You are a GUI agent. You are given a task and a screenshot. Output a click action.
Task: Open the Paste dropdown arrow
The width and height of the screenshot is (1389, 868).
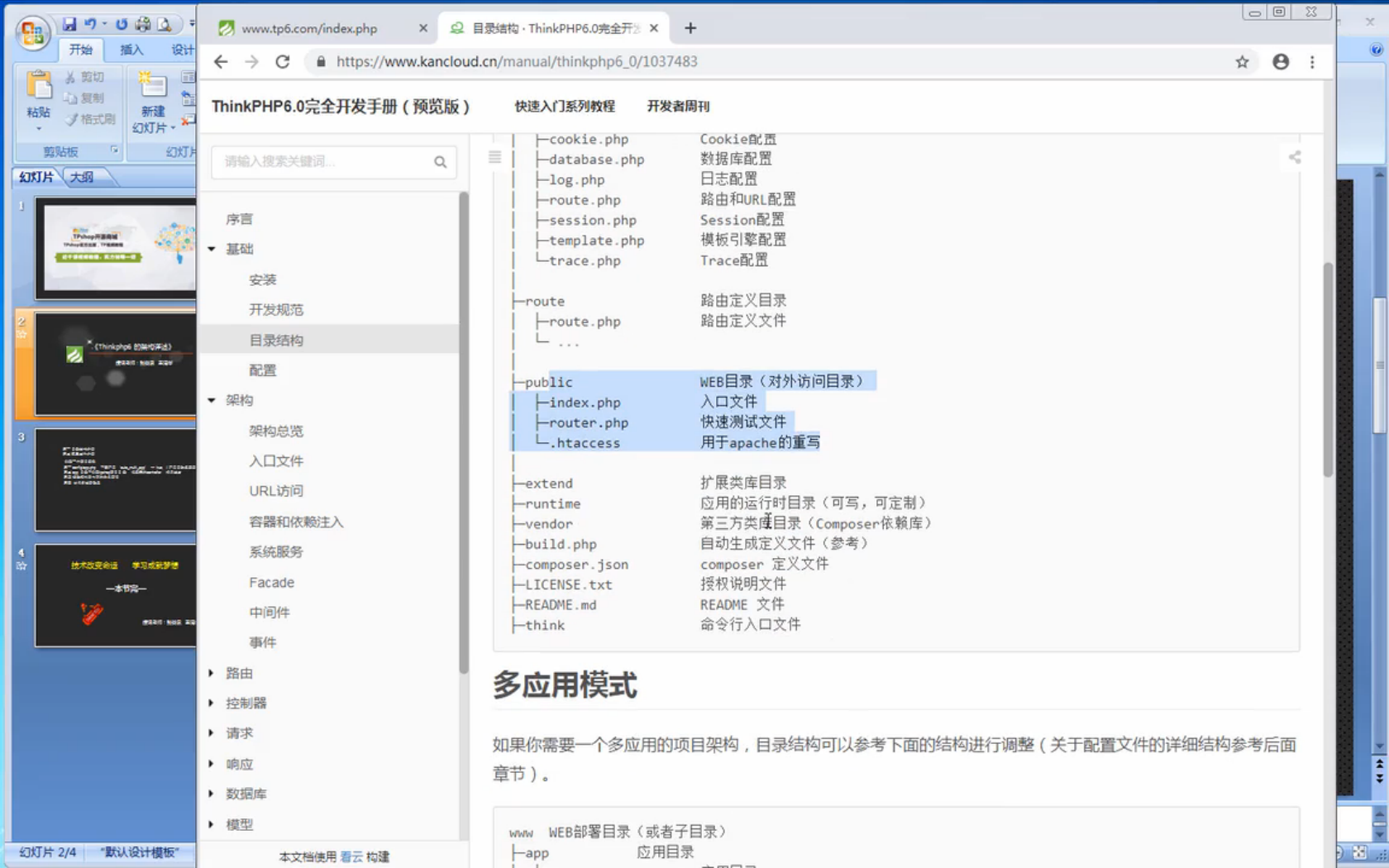coord(38,129)
